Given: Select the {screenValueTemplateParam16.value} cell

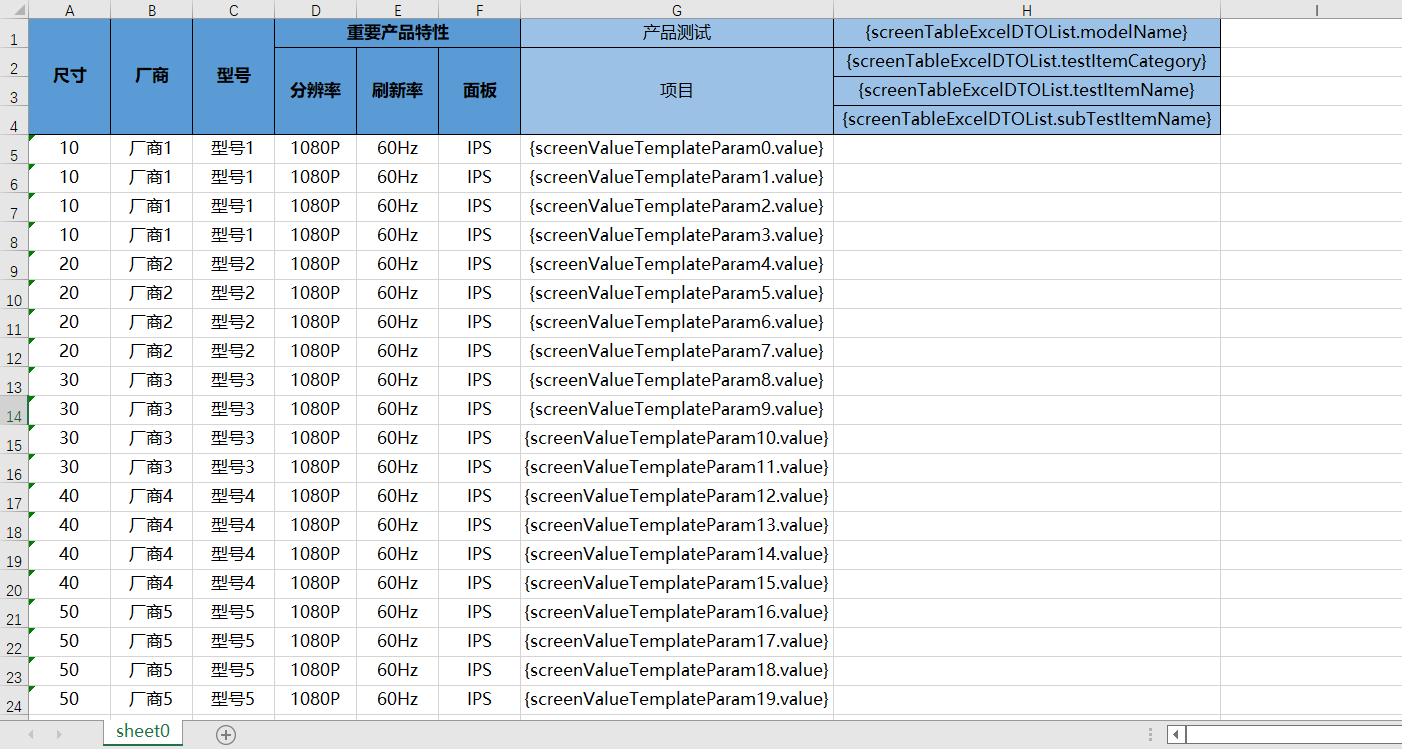Looking at the screenshot, I should (x=677, y=613).
